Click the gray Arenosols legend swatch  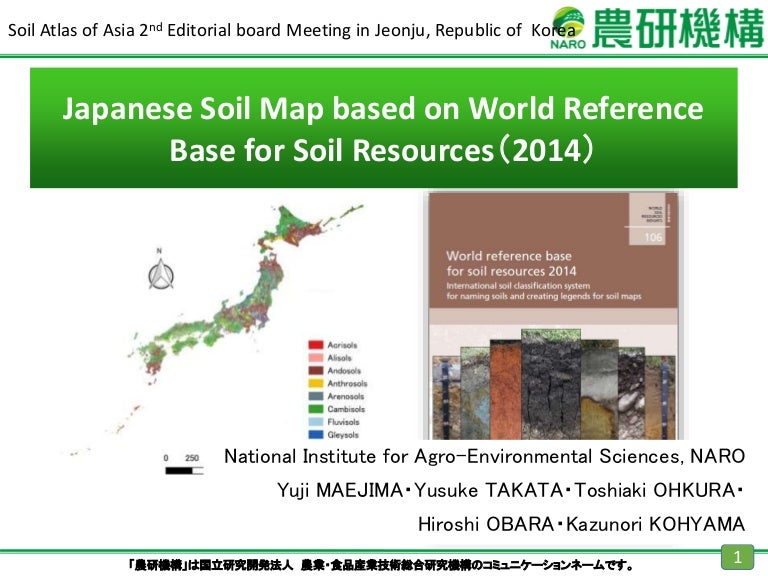(x=314, y=397)
